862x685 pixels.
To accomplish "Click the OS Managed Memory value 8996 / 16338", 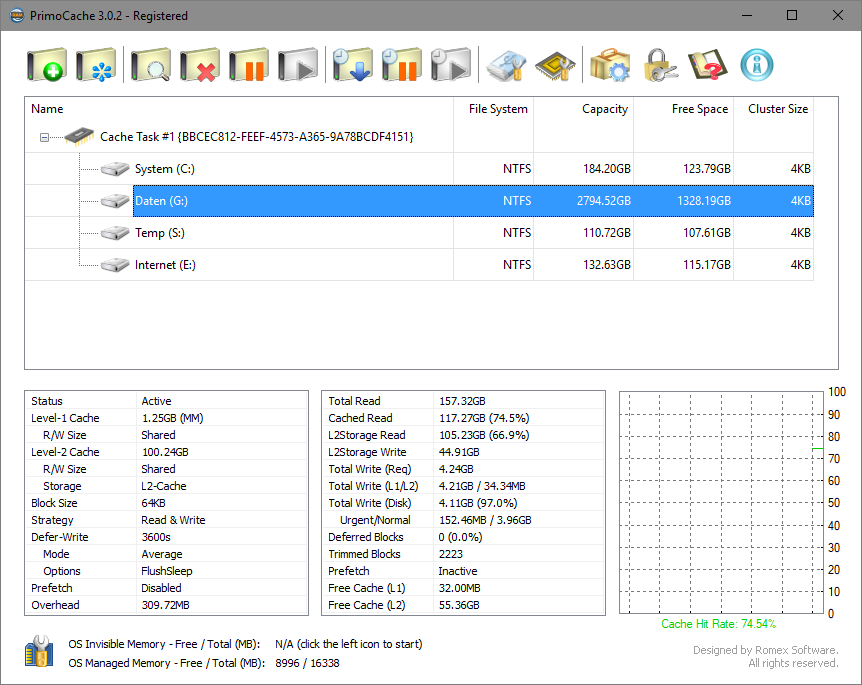I will (x=307, y=663).
